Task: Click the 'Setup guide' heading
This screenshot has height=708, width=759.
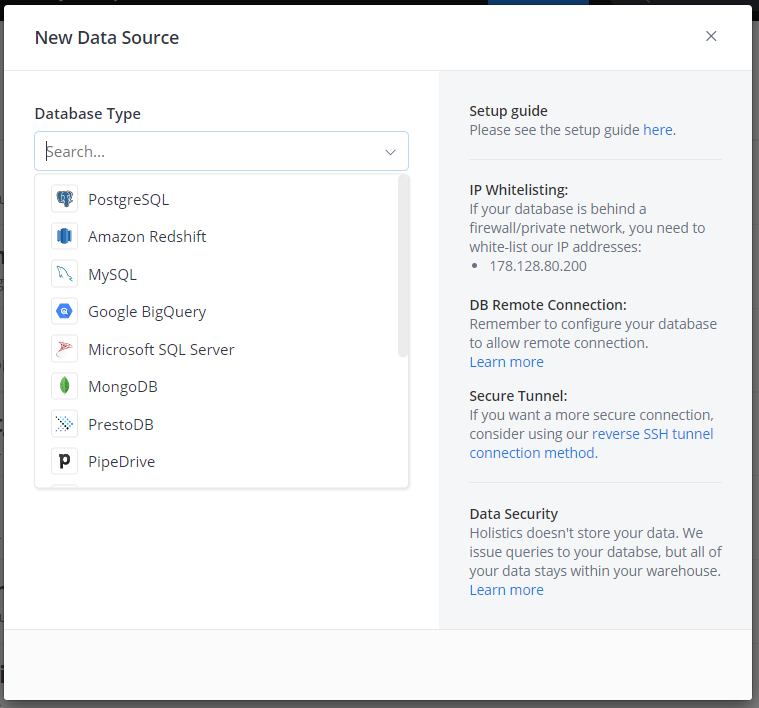Action: point(508,111)
